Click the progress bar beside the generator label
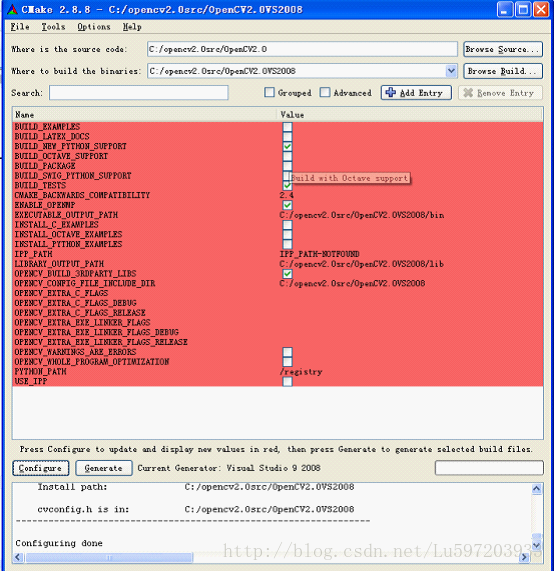The height and width of the screenshot is (571, 554). click(489, 468)
